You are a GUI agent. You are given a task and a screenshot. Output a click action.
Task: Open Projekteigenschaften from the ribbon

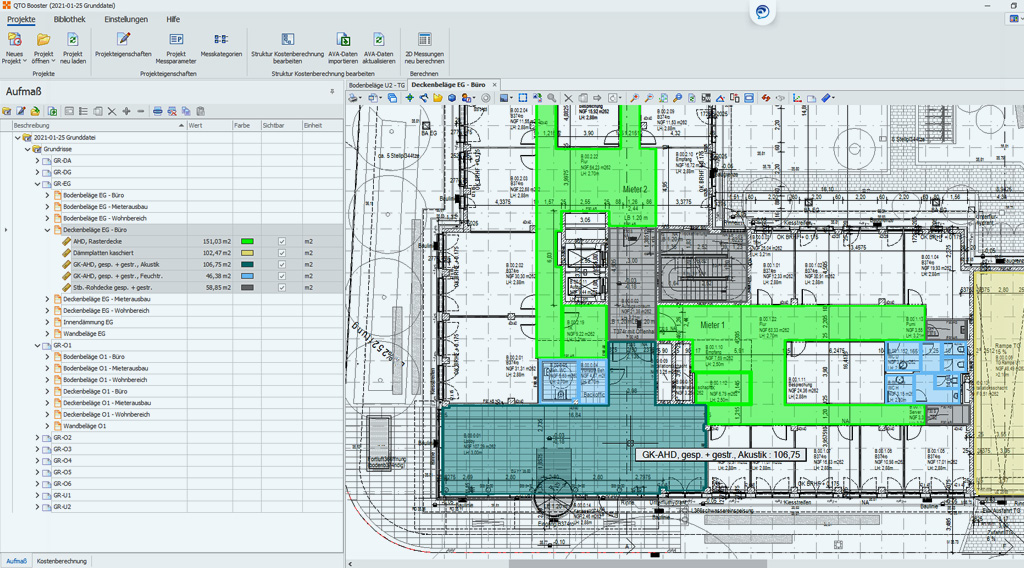(x=123, y=40)
